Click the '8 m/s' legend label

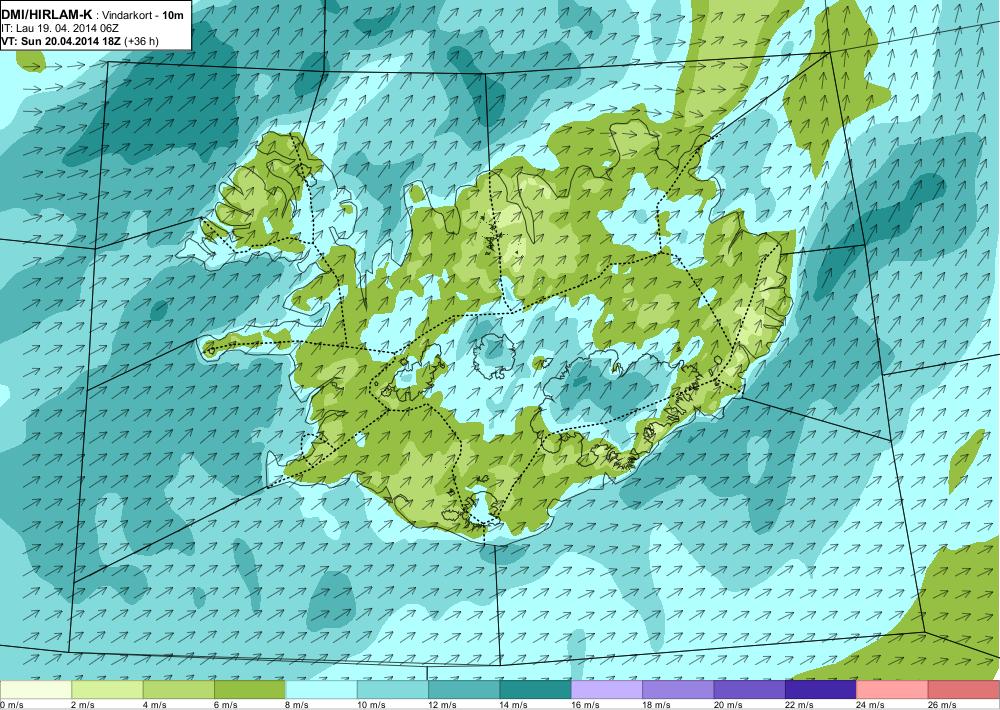tap(297, 705)
